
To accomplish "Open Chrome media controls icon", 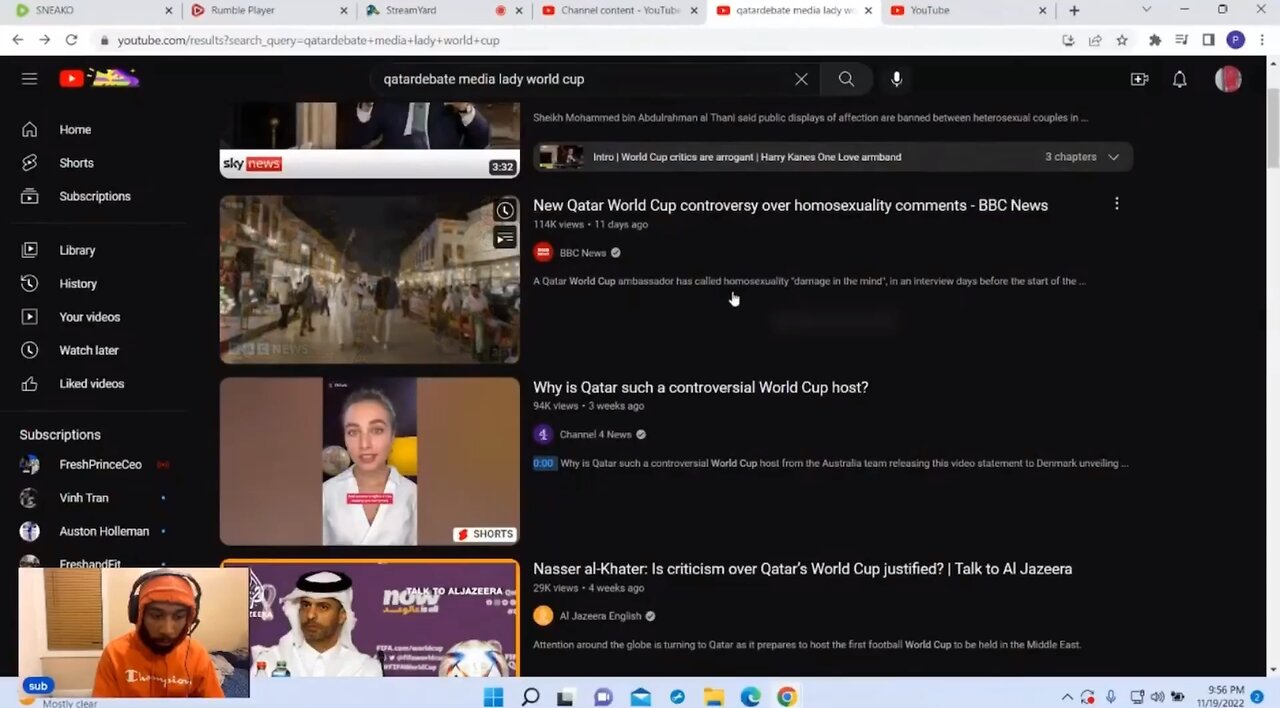I will tap(1182, 40).
